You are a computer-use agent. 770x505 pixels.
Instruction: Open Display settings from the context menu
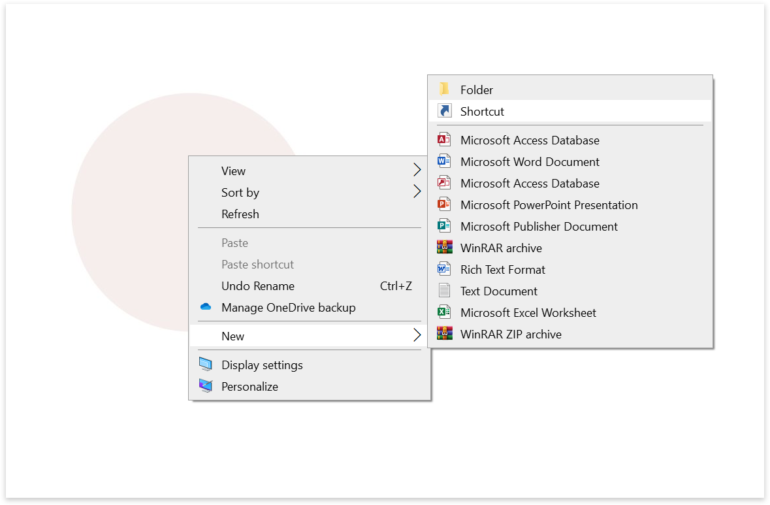tap(261, 365)
